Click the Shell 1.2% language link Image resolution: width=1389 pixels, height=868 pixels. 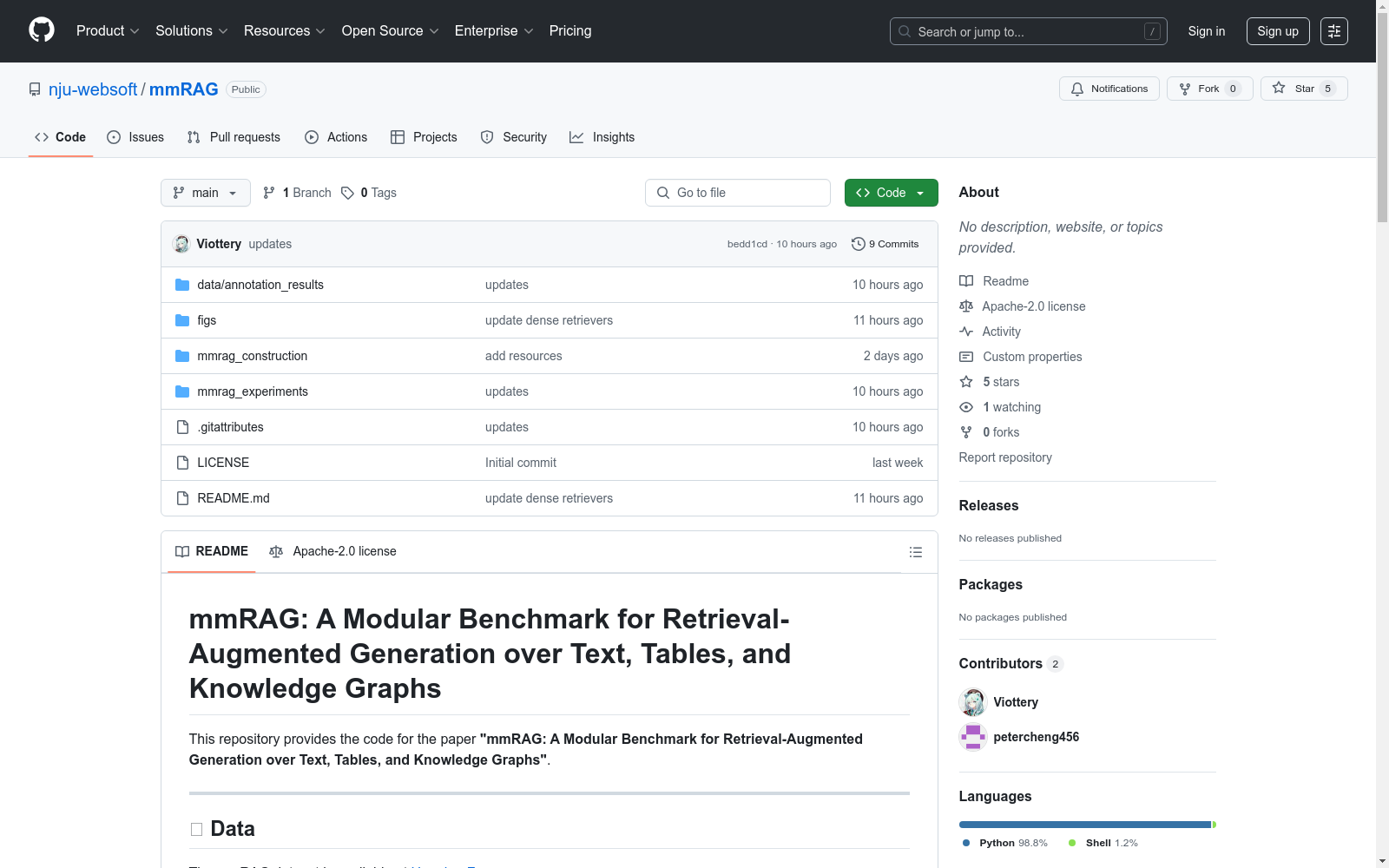click(1103, 843)
